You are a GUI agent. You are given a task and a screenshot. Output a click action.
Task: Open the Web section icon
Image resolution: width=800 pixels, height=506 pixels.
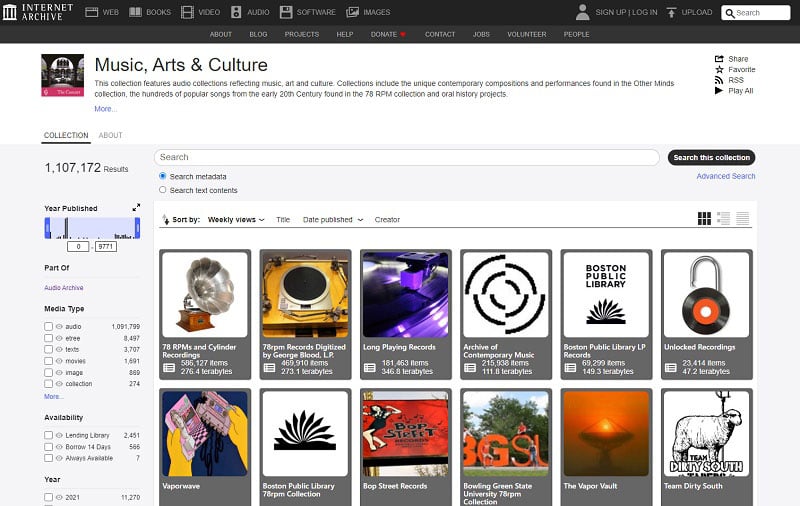click(x=92, y=12)
